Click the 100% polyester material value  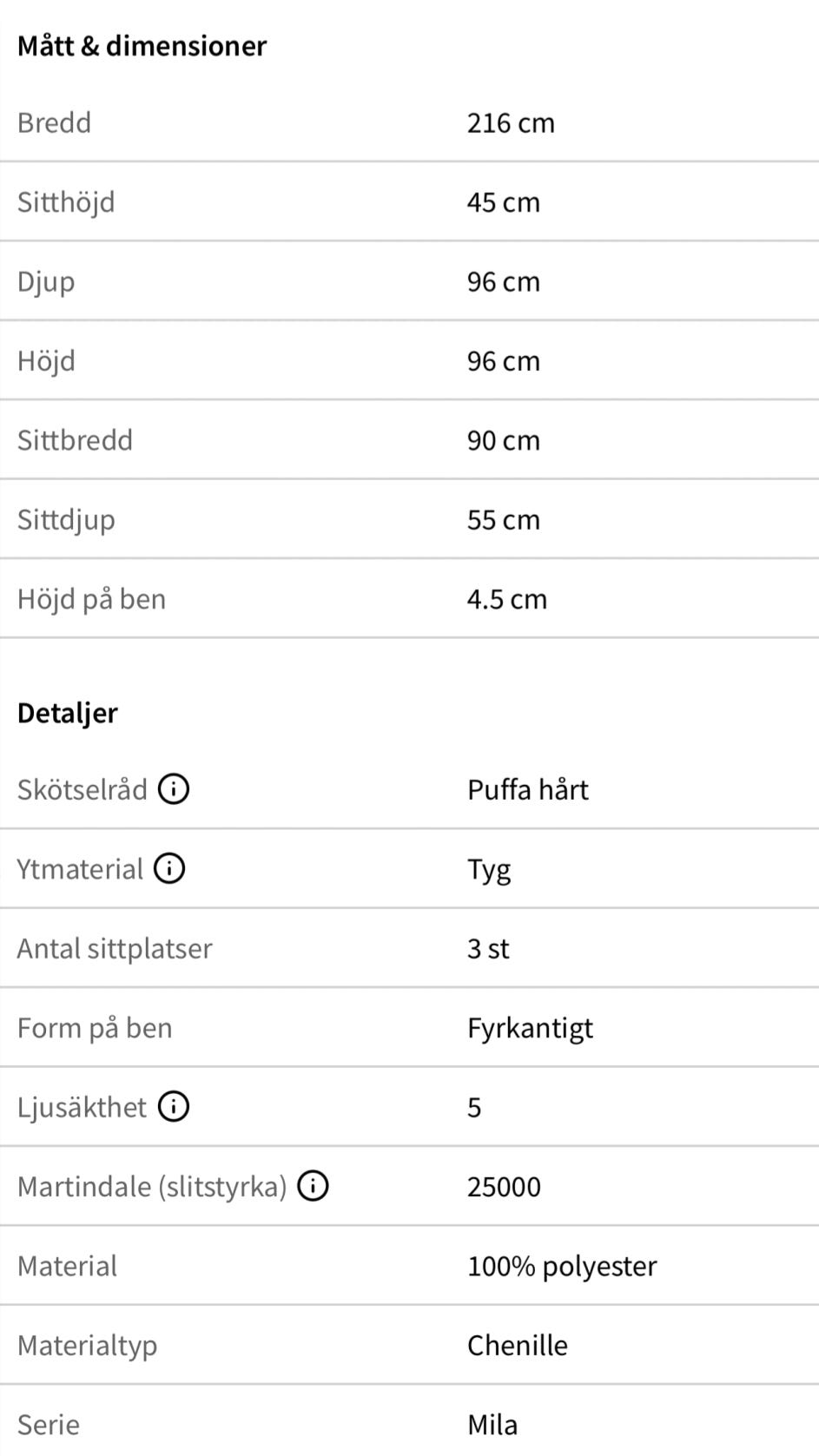(x=562, y=1266)
